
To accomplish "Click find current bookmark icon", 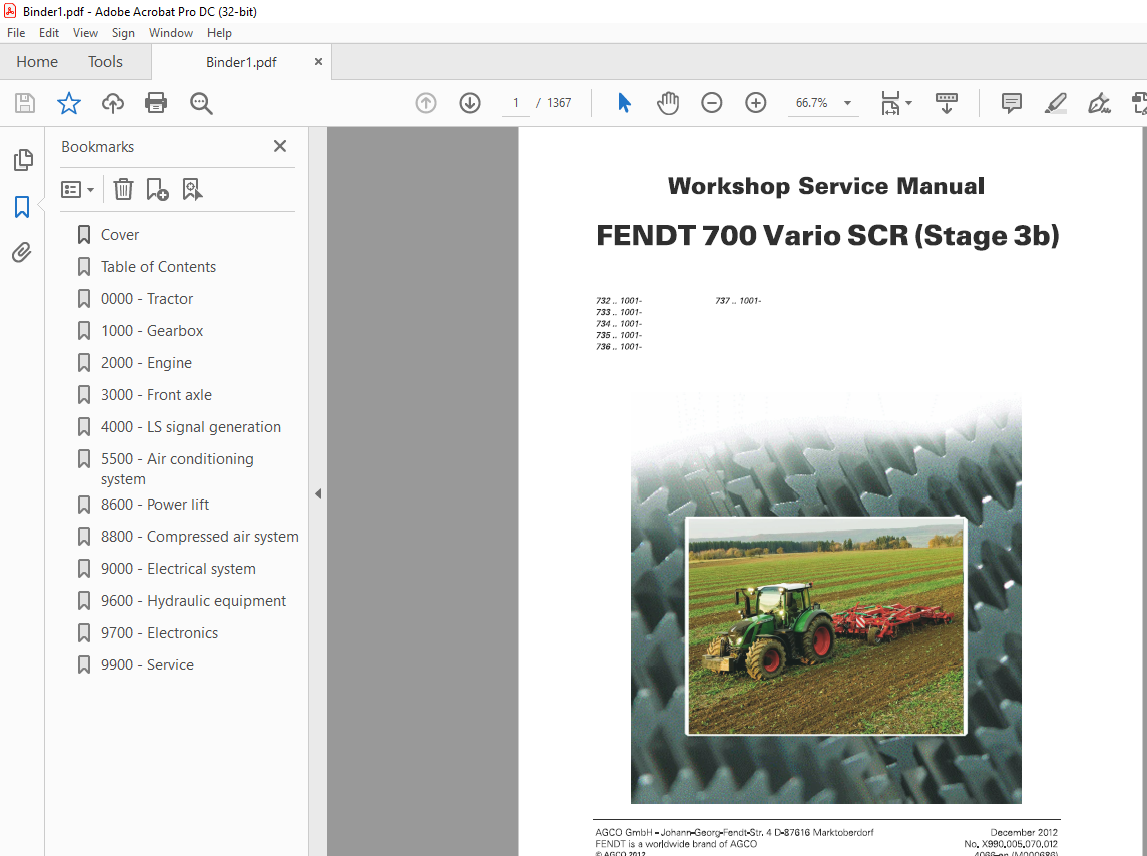I will pos(192,189).
